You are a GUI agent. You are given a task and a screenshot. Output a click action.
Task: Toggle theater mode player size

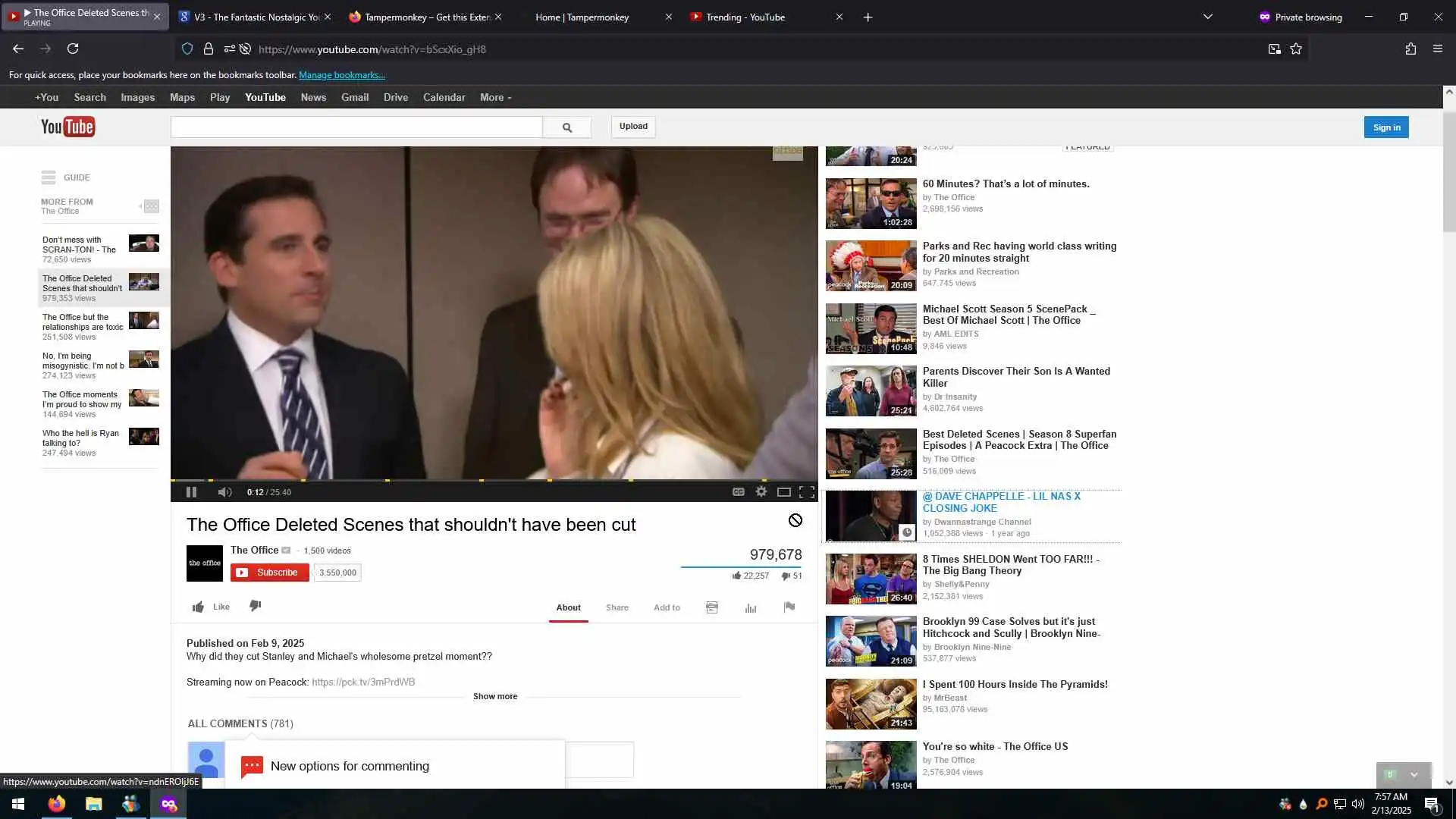point(784,492)
